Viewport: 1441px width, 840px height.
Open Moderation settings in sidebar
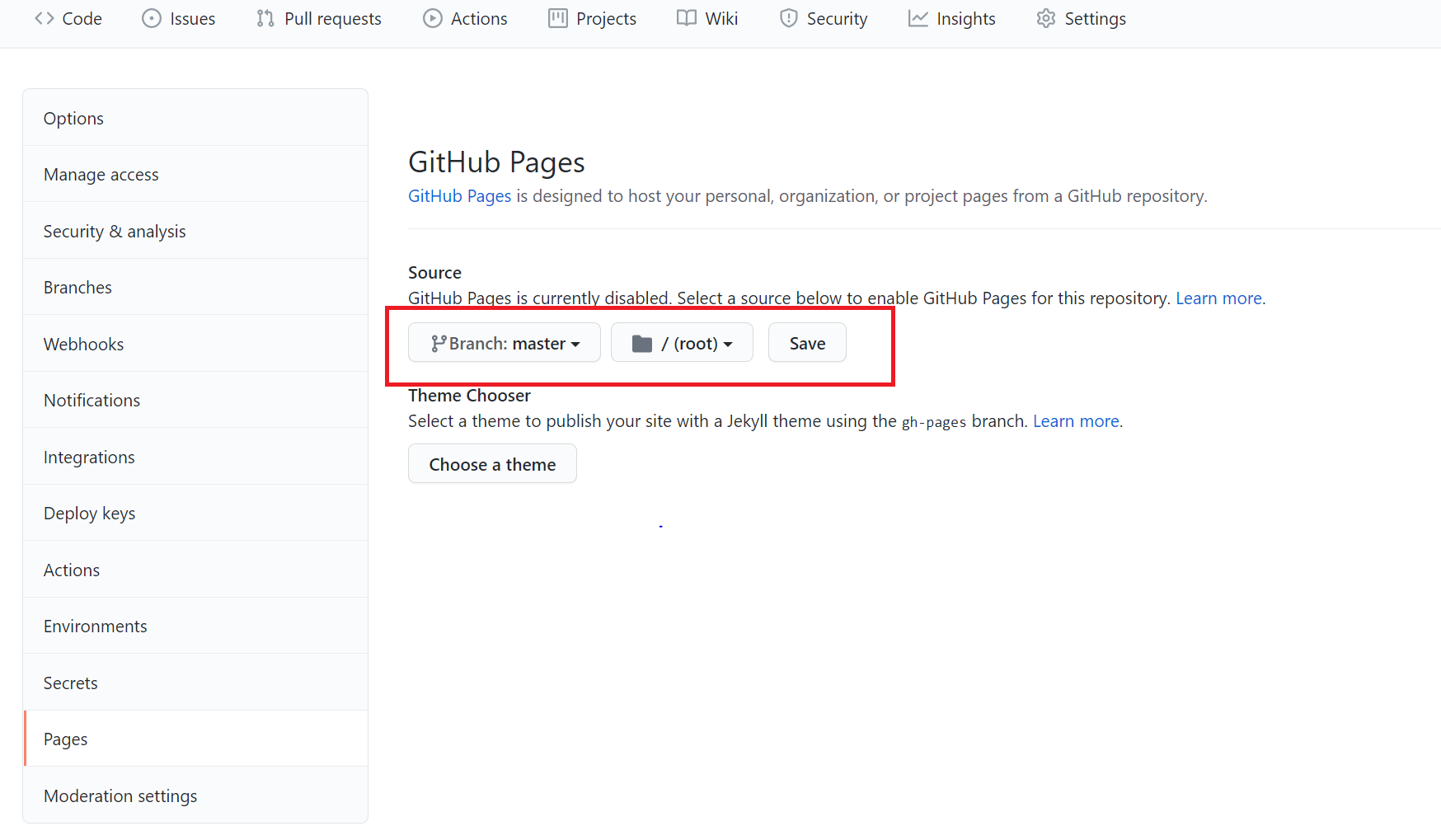pyautogui.click(x=195, y=795)
